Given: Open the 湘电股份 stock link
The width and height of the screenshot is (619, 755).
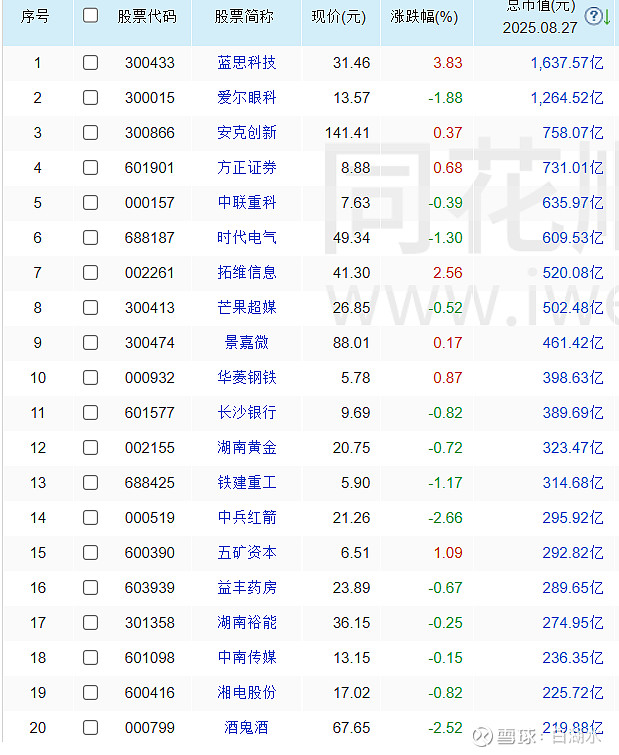Looking at the screenshot, I should (246, 692).
